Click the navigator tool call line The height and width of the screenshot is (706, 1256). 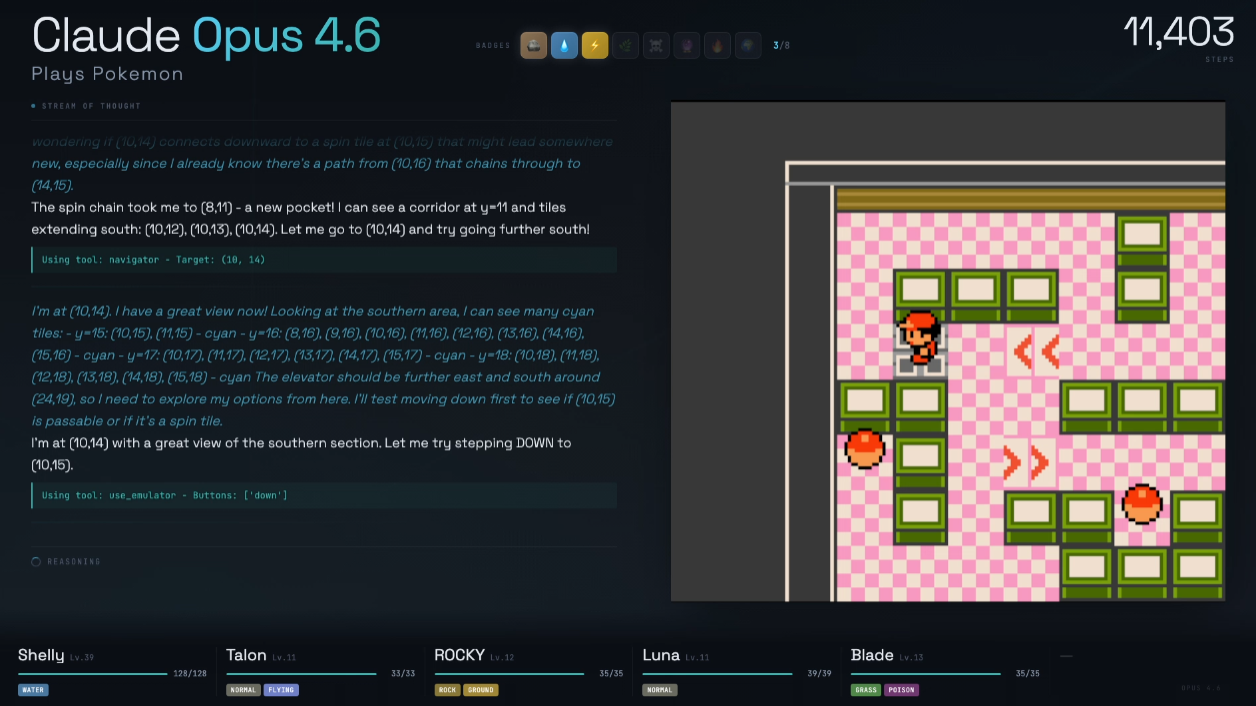pos(324,260)
